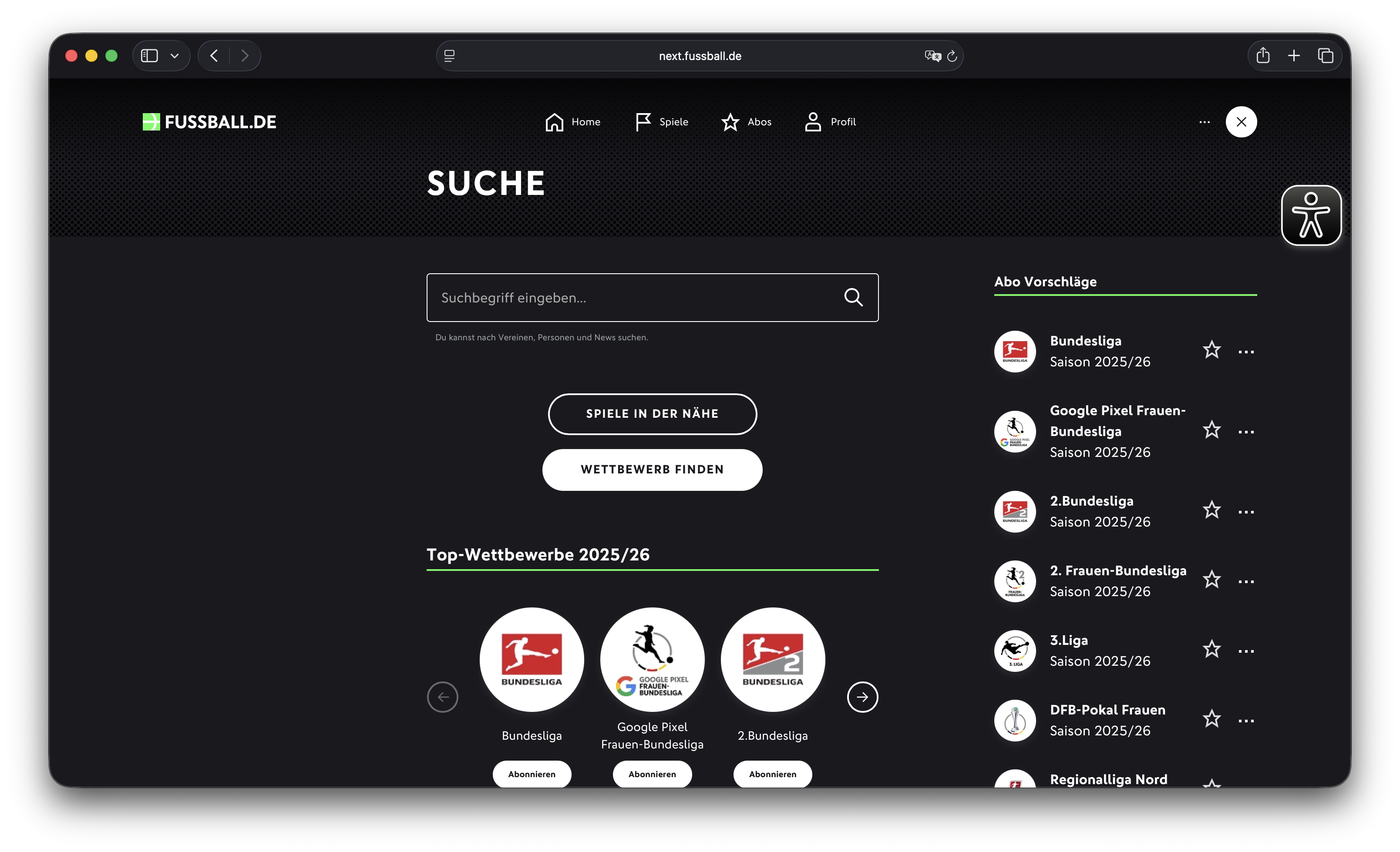Screen dimensions: 1400x852
Task: Click the 2.Bundesliga logo thumbnail in carousel
Action: tap(773, 659)
